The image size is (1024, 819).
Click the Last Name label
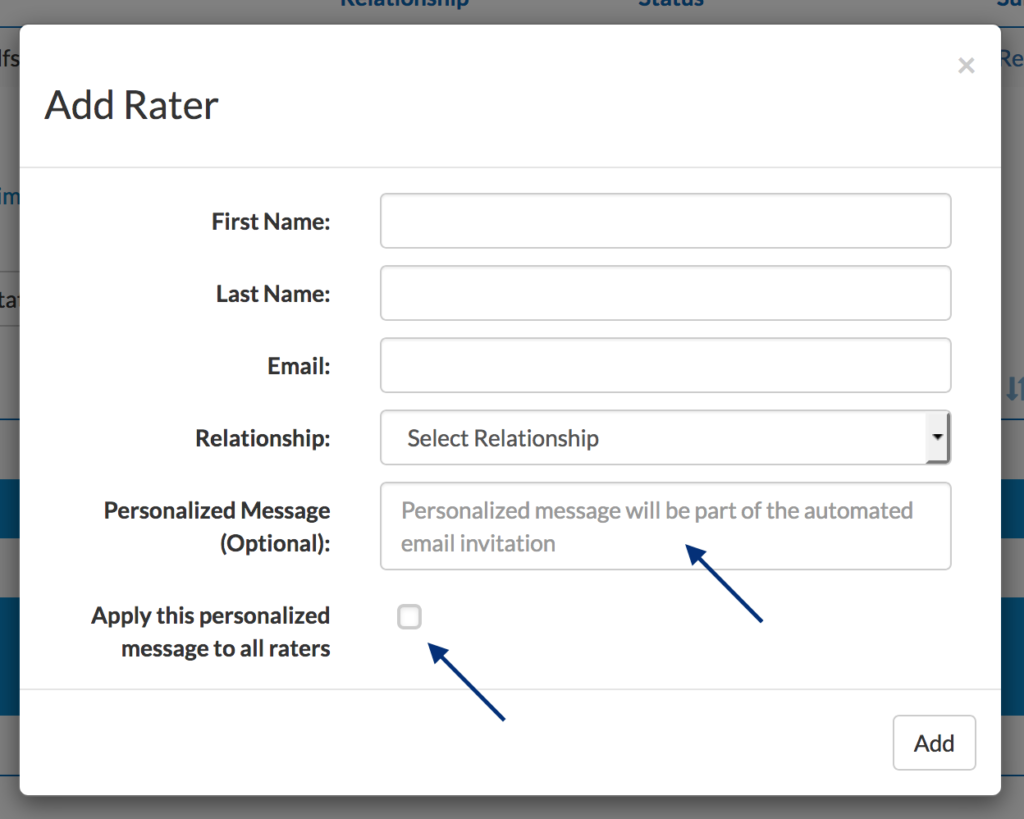click(x=273, y=294)
